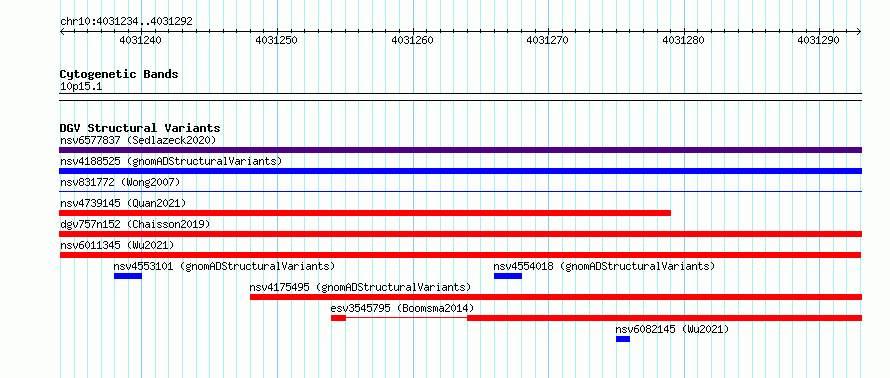Open the nsv831772 (Wong2007) label
This screenshot has width=890, height=378.
click(x=120, y=182)
